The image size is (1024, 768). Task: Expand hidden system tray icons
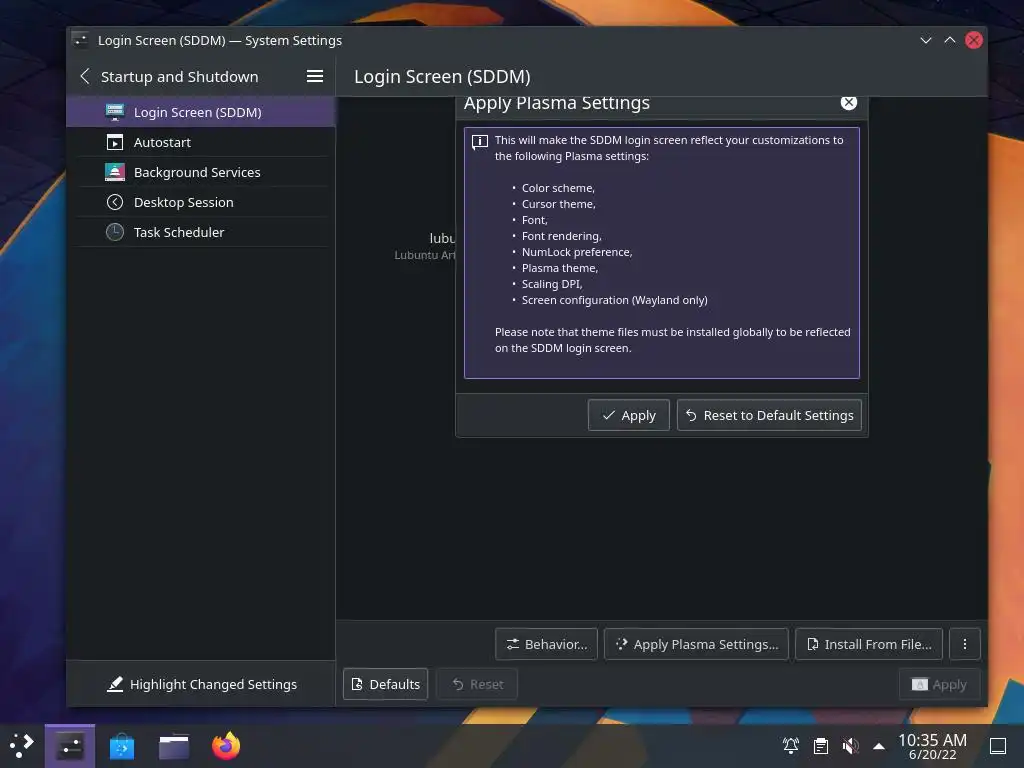(879, 746)
